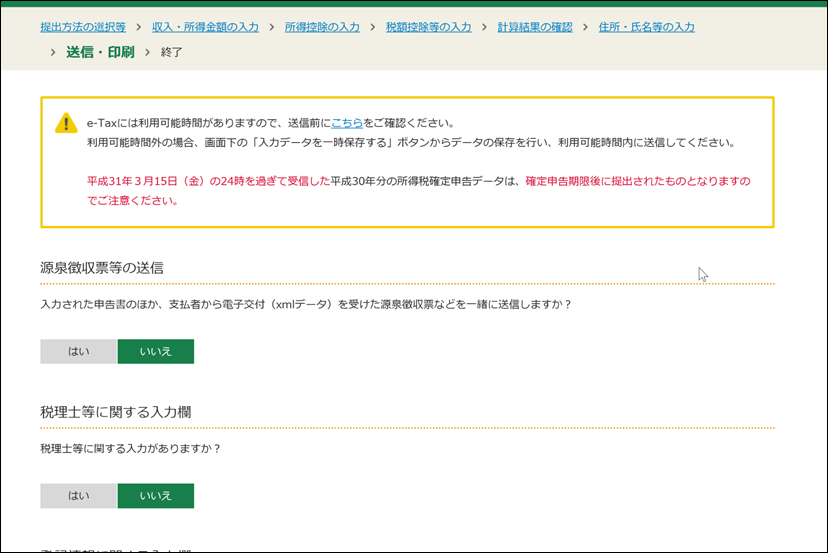Screen dimensions: 828x553
Task: Open the 提出方法の選択等 breadcrumb link
Action: 83,27
